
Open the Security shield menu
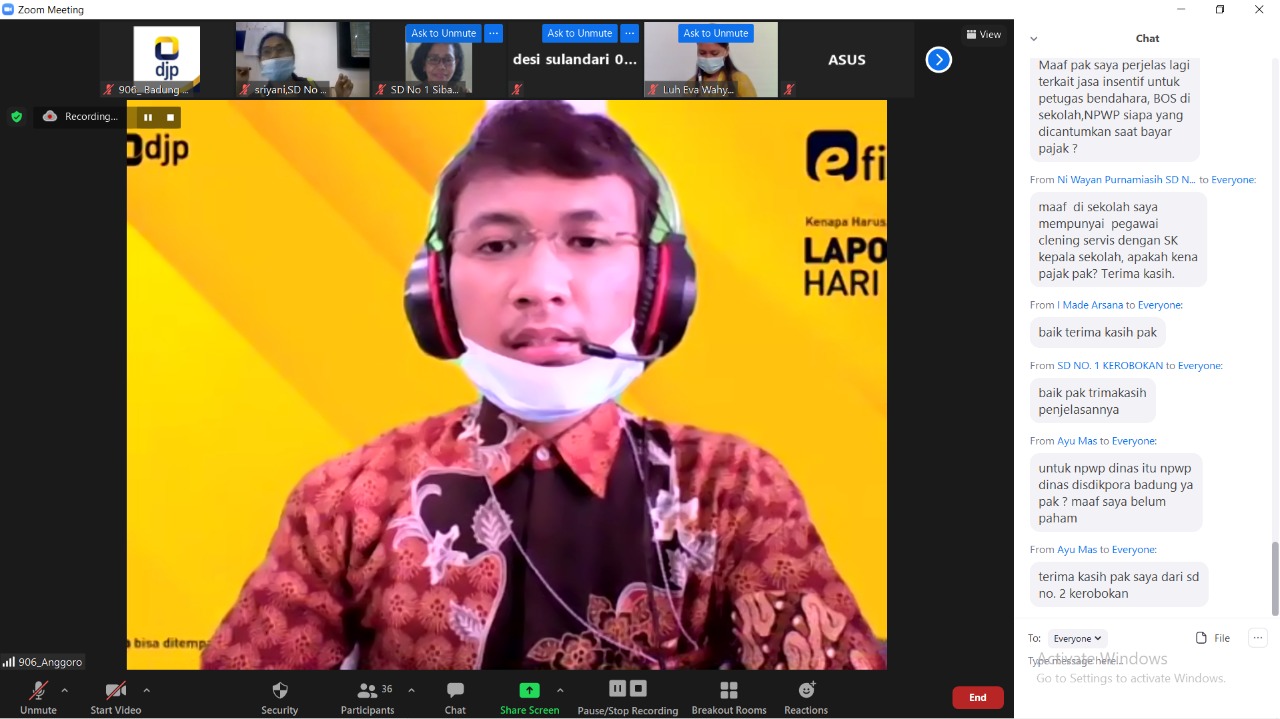(x=280, y=691)
